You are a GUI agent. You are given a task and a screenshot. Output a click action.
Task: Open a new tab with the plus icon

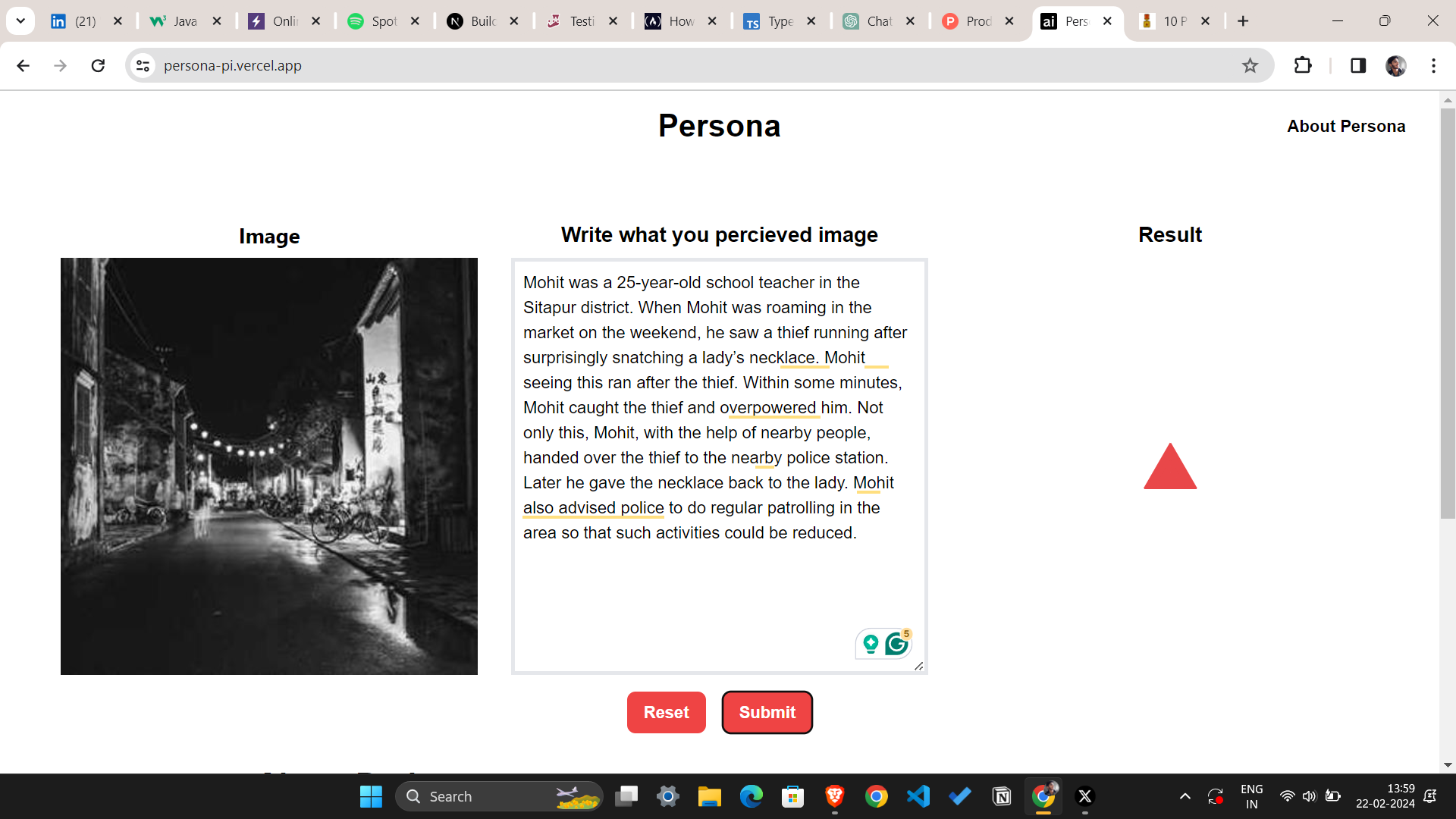click(1242, 20)
